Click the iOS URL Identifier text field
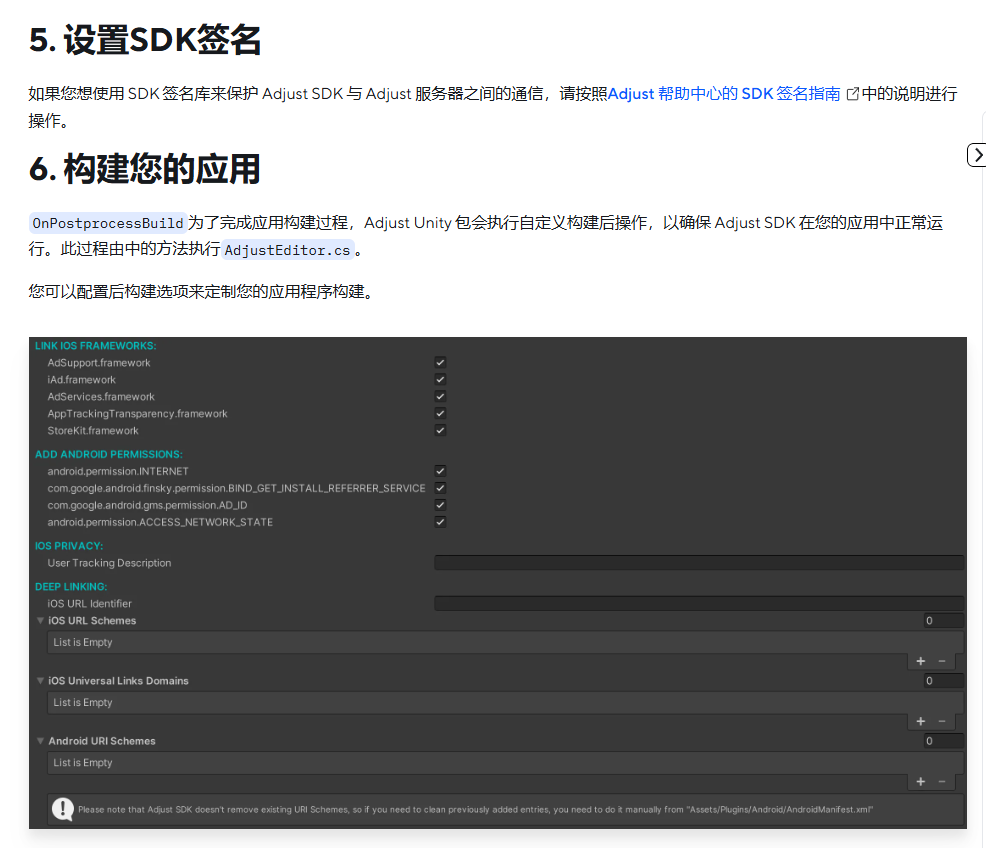986x848 pixels. pos(698,604)
